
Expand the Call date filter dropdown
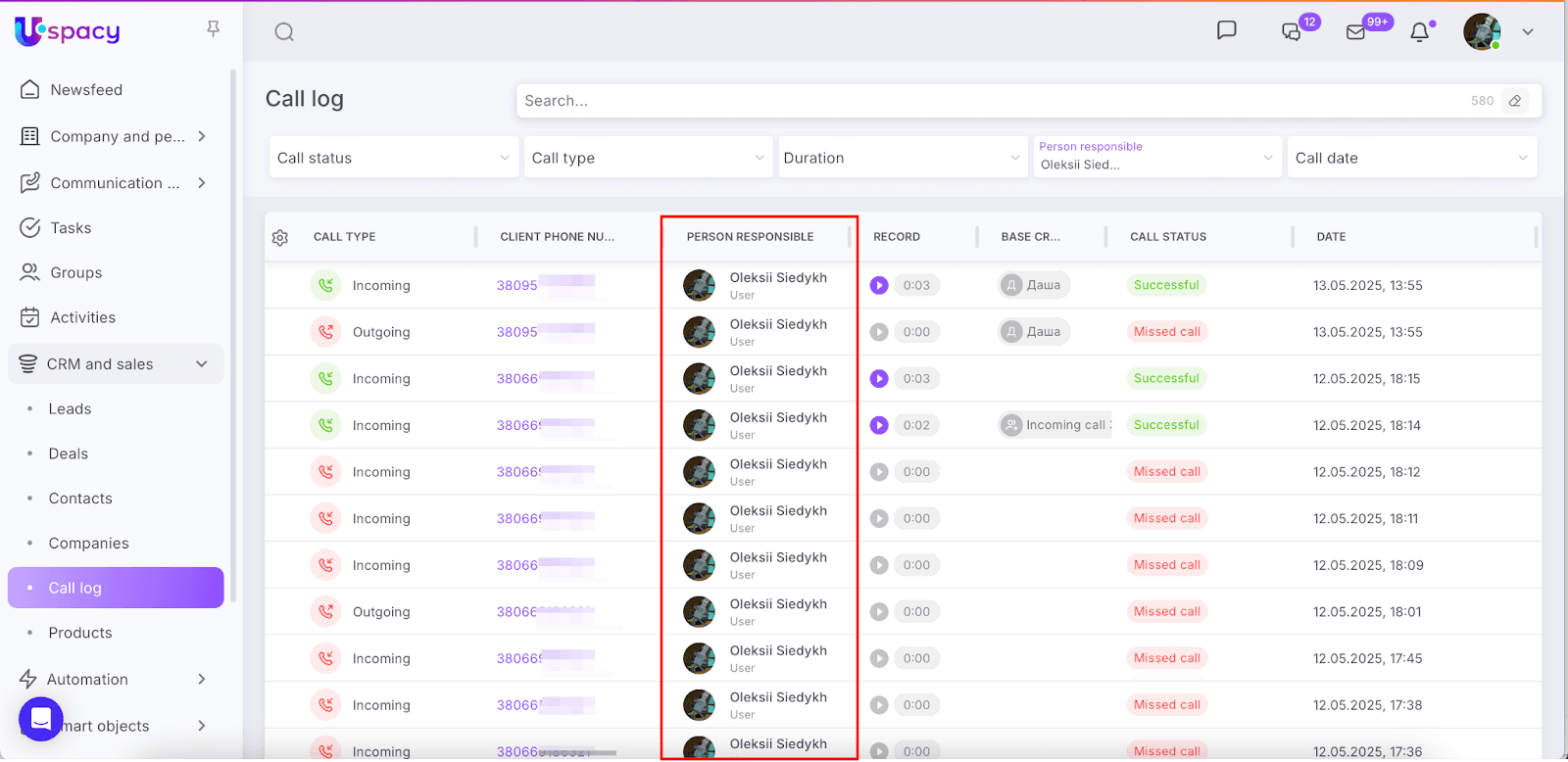[1410, 158]
